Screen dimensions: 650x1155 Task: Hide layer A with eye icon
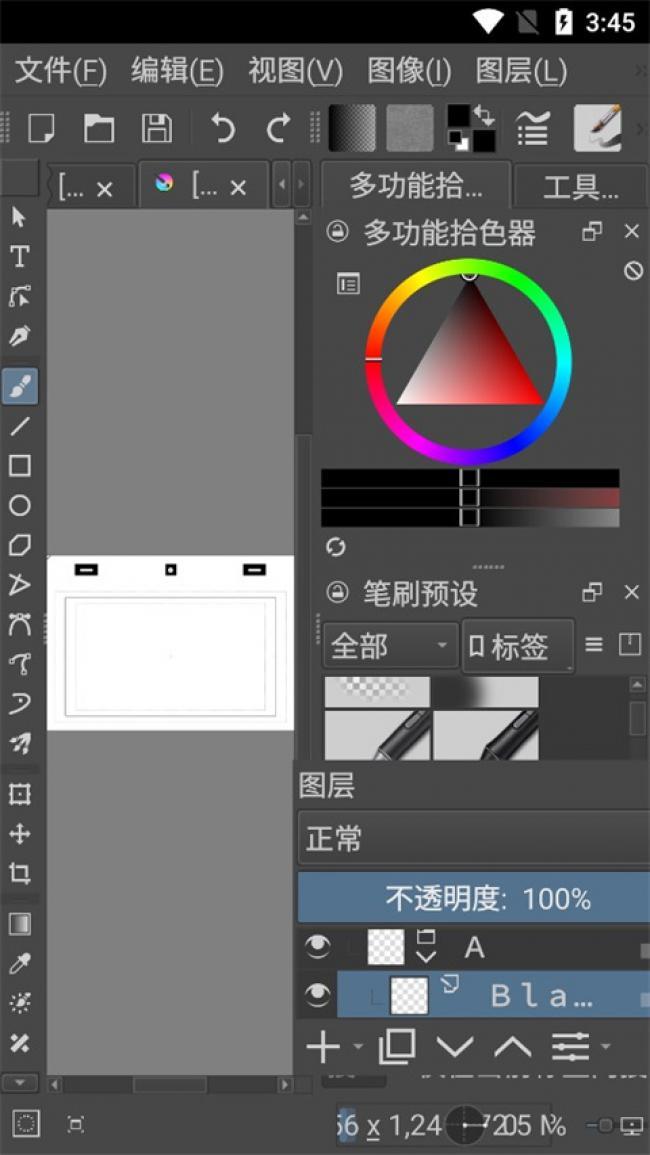(318, 947)
